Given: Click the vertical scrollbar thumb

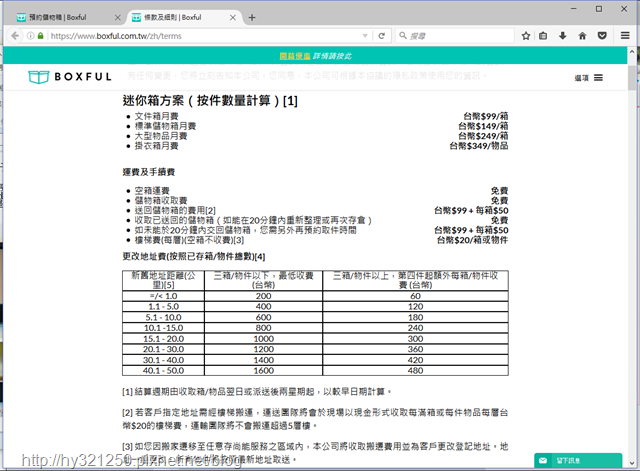Looking at the screenshot, I should point(632,77).
